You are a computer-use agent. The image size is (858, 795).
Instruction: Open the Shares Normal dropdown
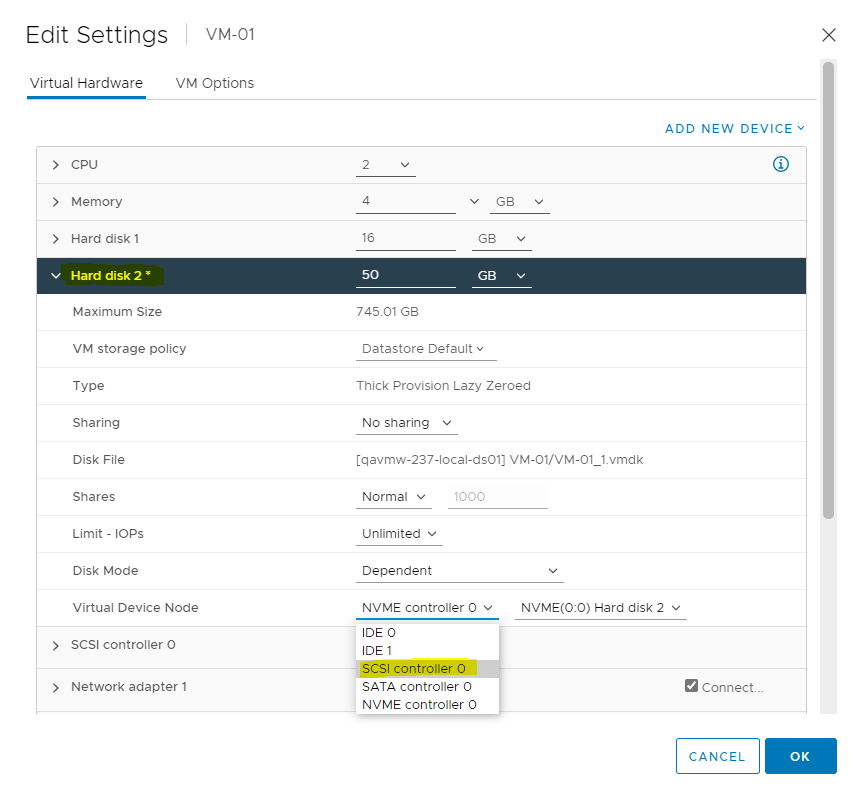pyautogui.click(x=393, y=497)
